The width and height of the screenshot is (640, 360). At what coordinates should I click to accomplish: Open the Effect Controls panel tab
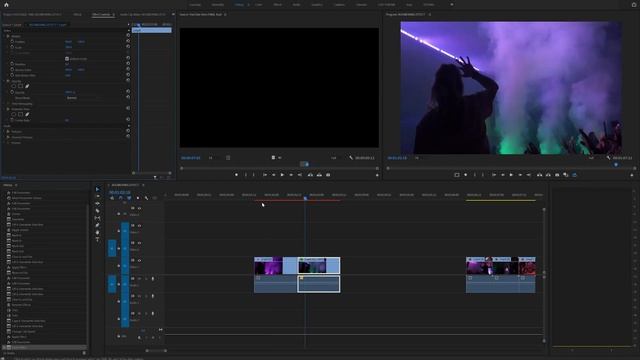tap(101, 14)
